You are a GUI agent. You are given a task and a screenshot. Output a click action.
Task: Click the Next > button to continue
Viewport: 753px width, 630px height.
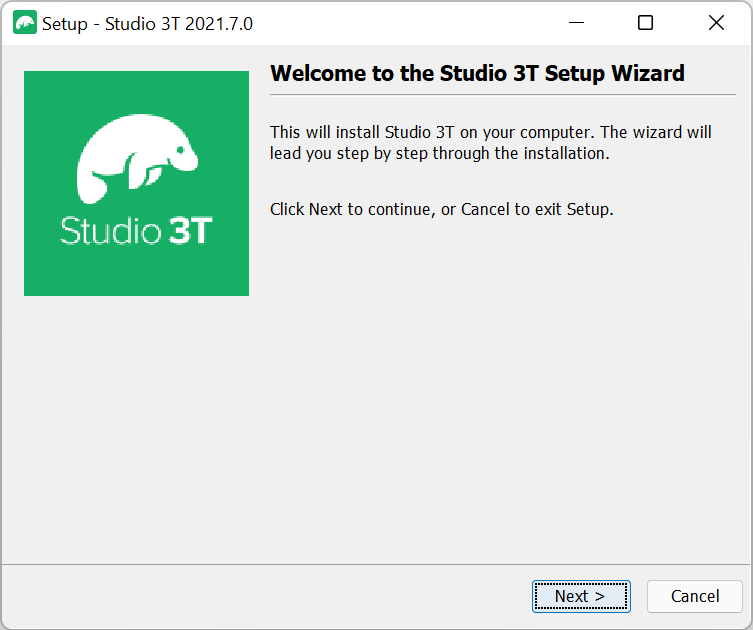(581, 596)
